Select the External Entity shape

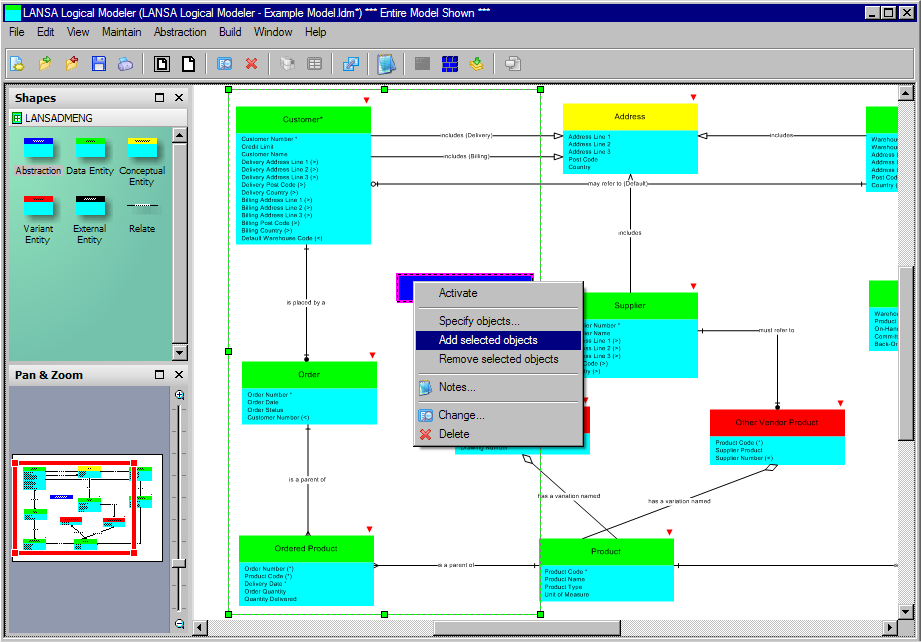coord(90,220)
